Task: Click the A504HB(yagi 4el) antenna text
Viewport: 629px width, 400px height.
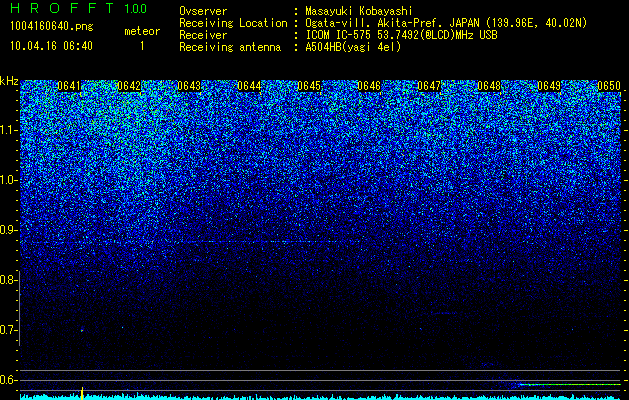Action: pyautogui.click(x=353, y=47)
